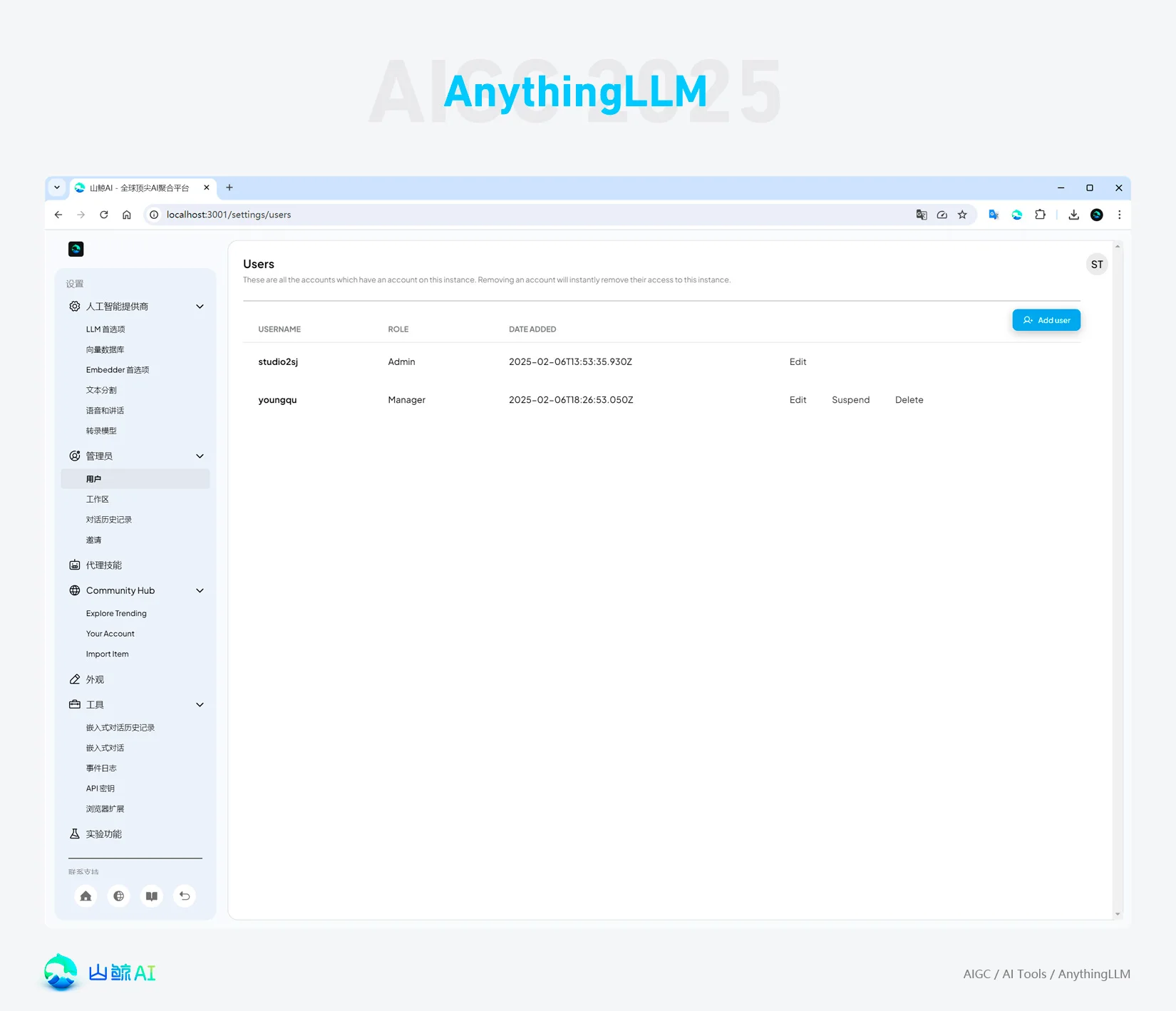Close the 山鲸AI browser tab
This screenshot has width=1176, height=1011.
tap(207, 188)
